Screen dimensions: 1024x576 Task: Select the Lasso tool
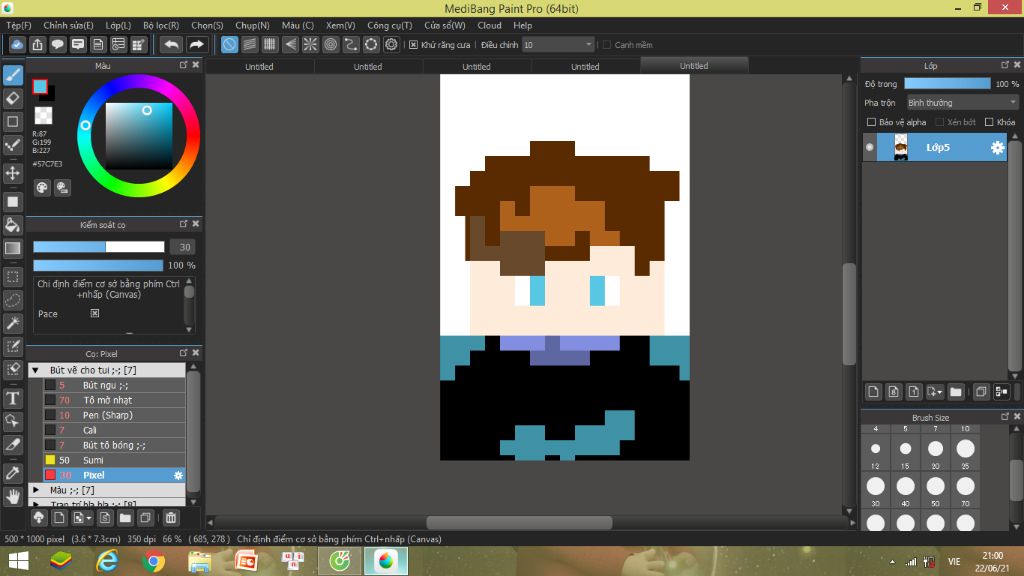click(x=12, y=300)
